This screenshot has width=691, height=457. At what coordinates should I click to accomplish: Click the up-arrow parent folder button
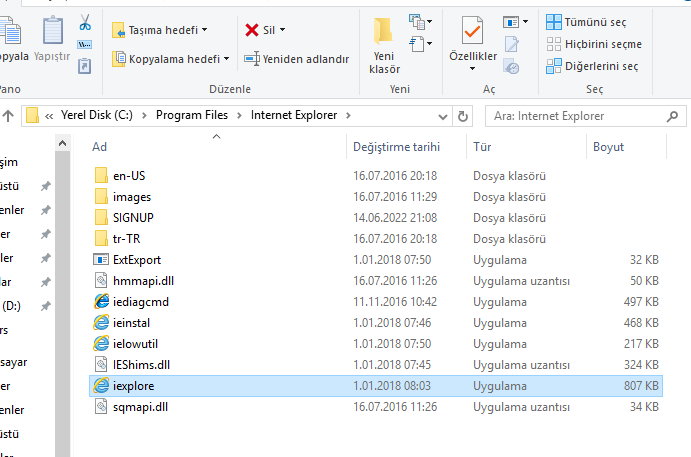coord(8,116)
